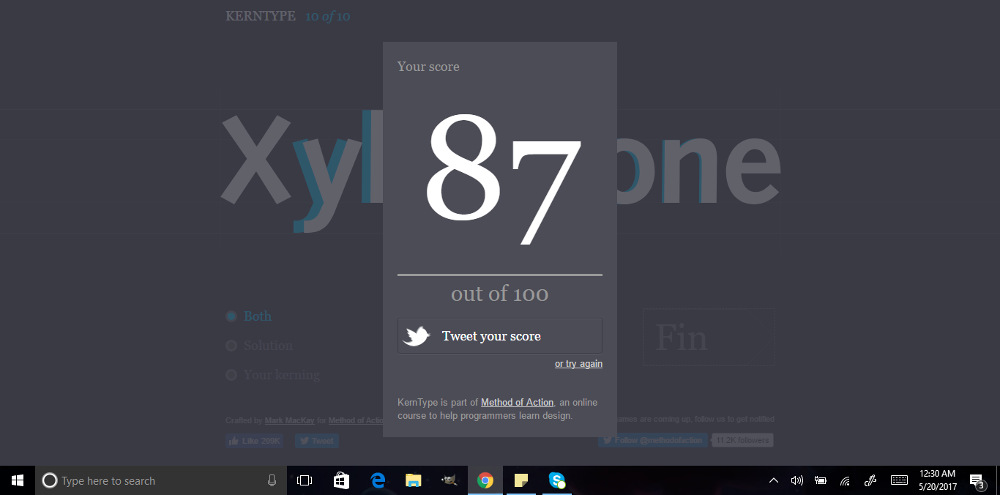Open the volume control tray icon
Image resolution: width=1000 pixels, height=495 pixels.
[x=797, y=481]
